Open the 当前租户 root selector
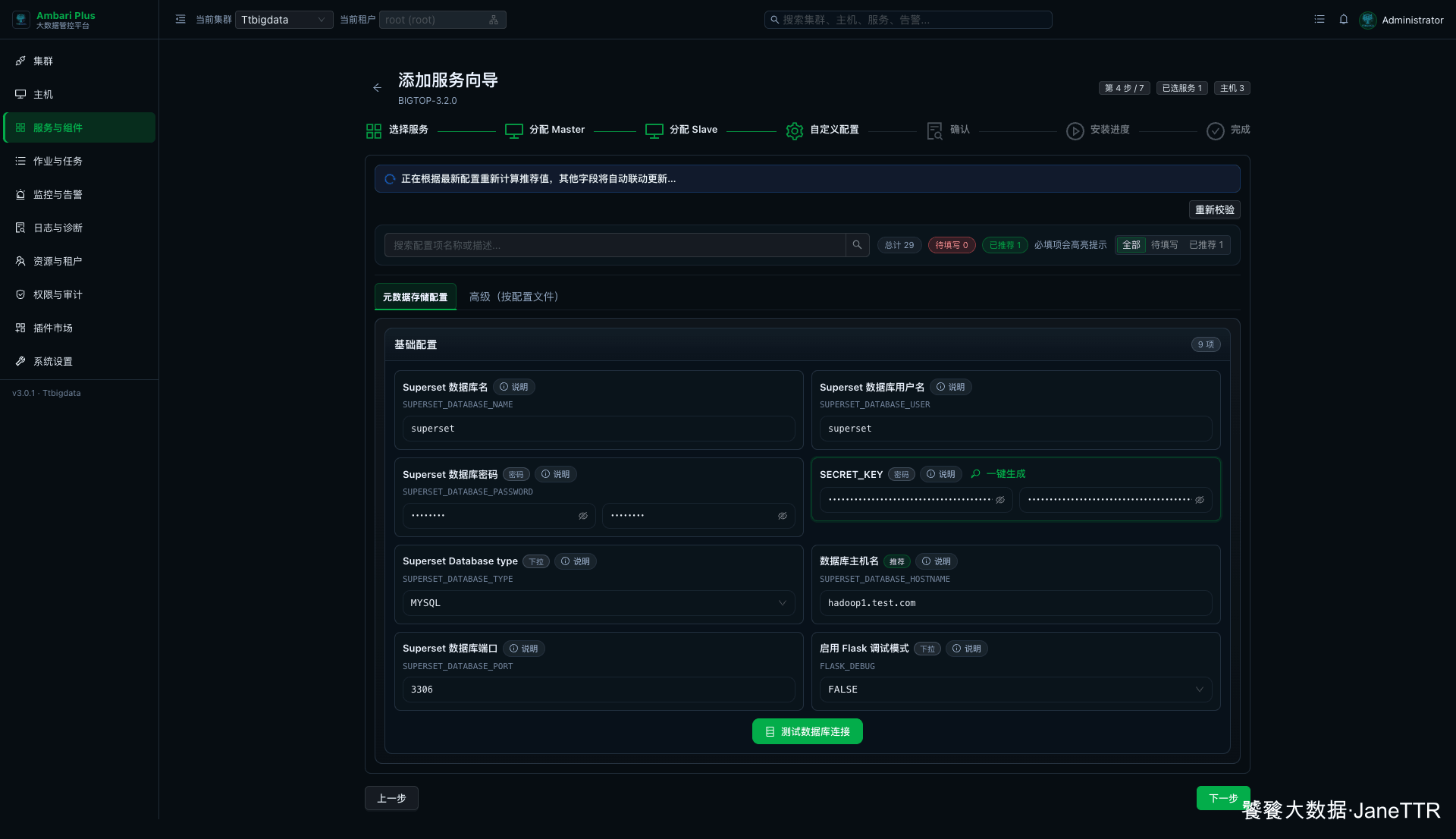This screenshot has height=839, width=1456. point(442,20)
